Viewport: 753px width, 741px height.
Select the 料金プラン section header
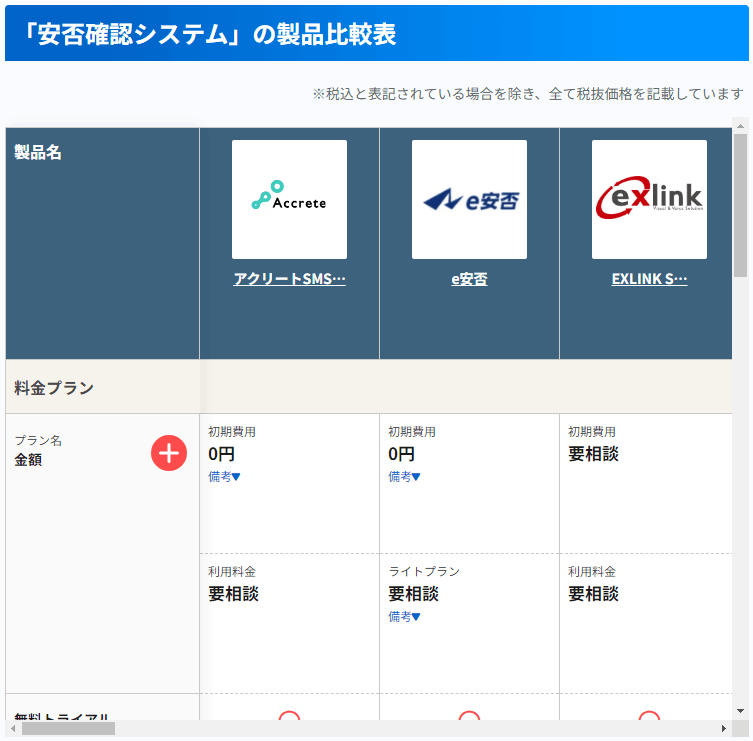(x=369, y=387)
